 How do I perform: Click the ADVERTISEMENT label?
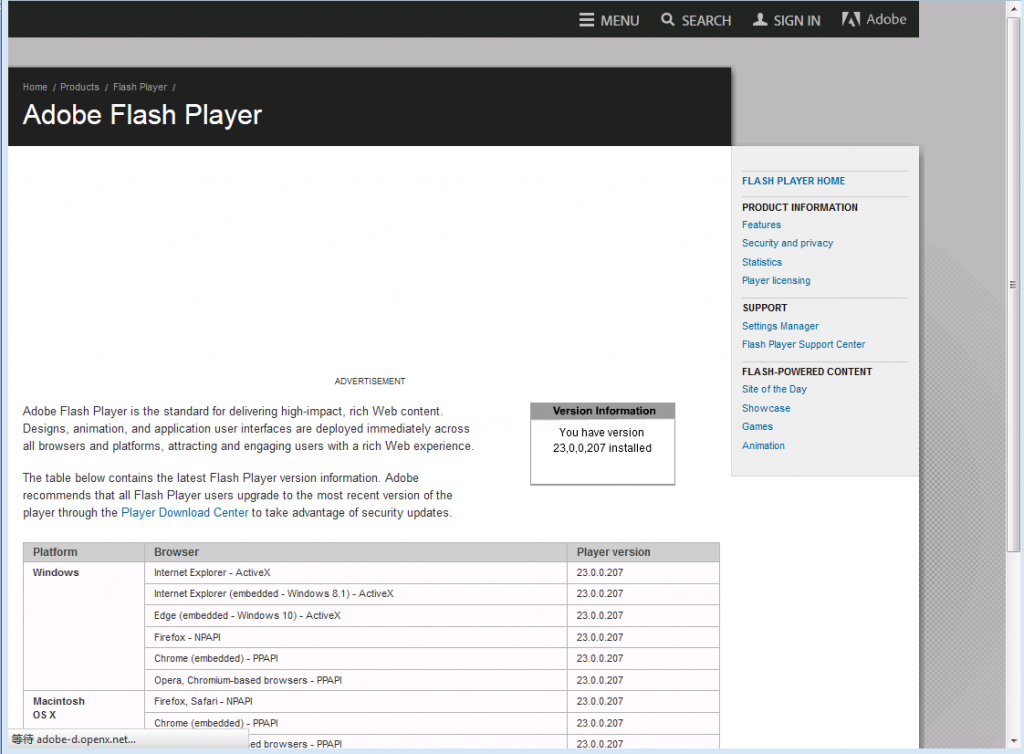point(370,381)
